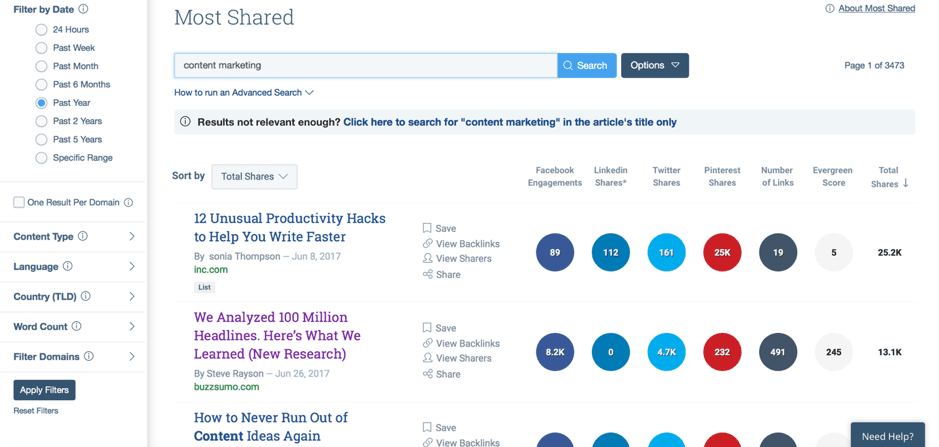The image size is (939, 447).
Task: Click the Country (TLD) info icon
Action: click(86, 296)
